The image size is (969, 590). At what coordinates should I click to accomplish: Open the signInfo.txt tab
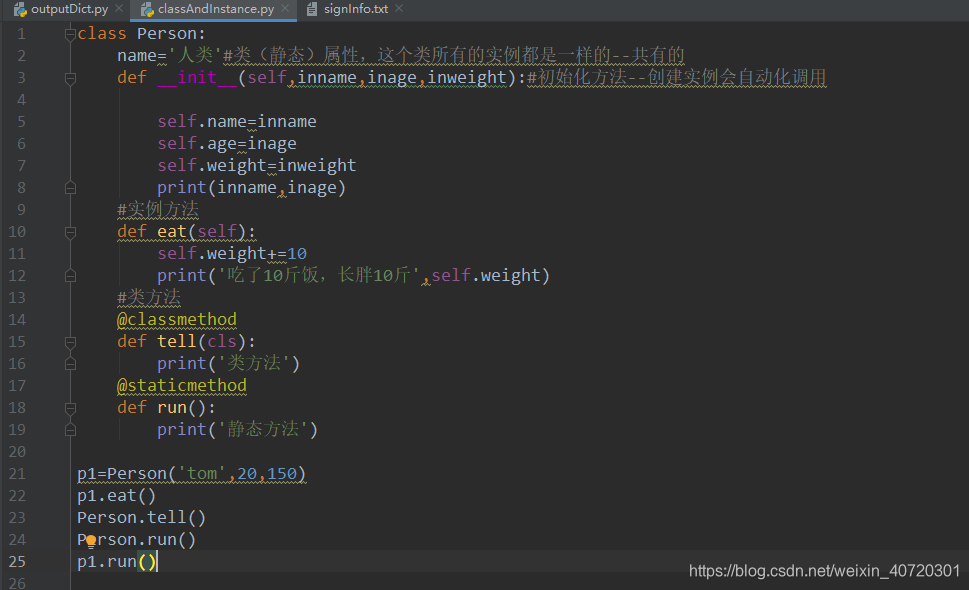pos(356,9)
